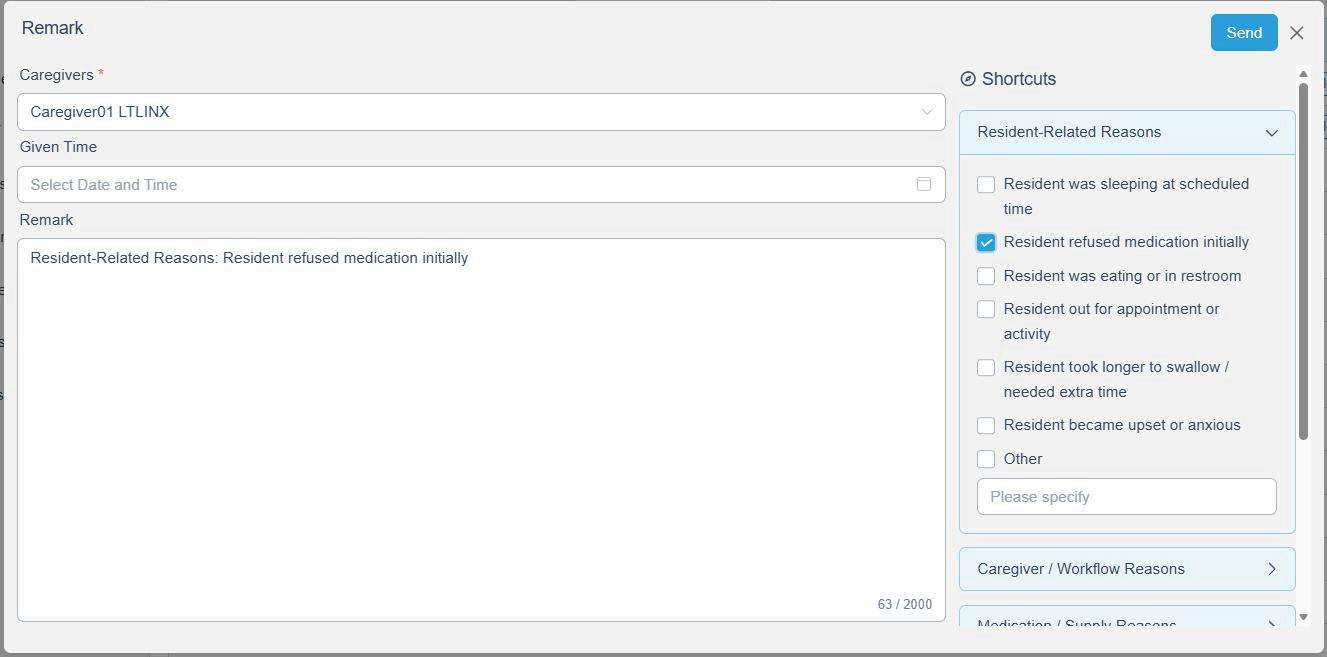Expand Medication / Supply Reasons section
The width and height of the screenshot is (1327, 657).
pyautogui.click(x=1126, y=622)
